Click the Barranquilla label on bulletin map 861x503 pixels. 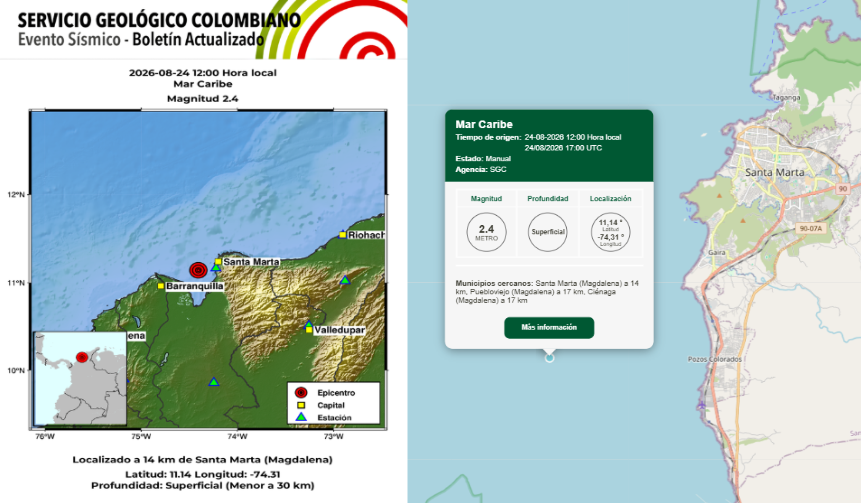pos(194,286)
